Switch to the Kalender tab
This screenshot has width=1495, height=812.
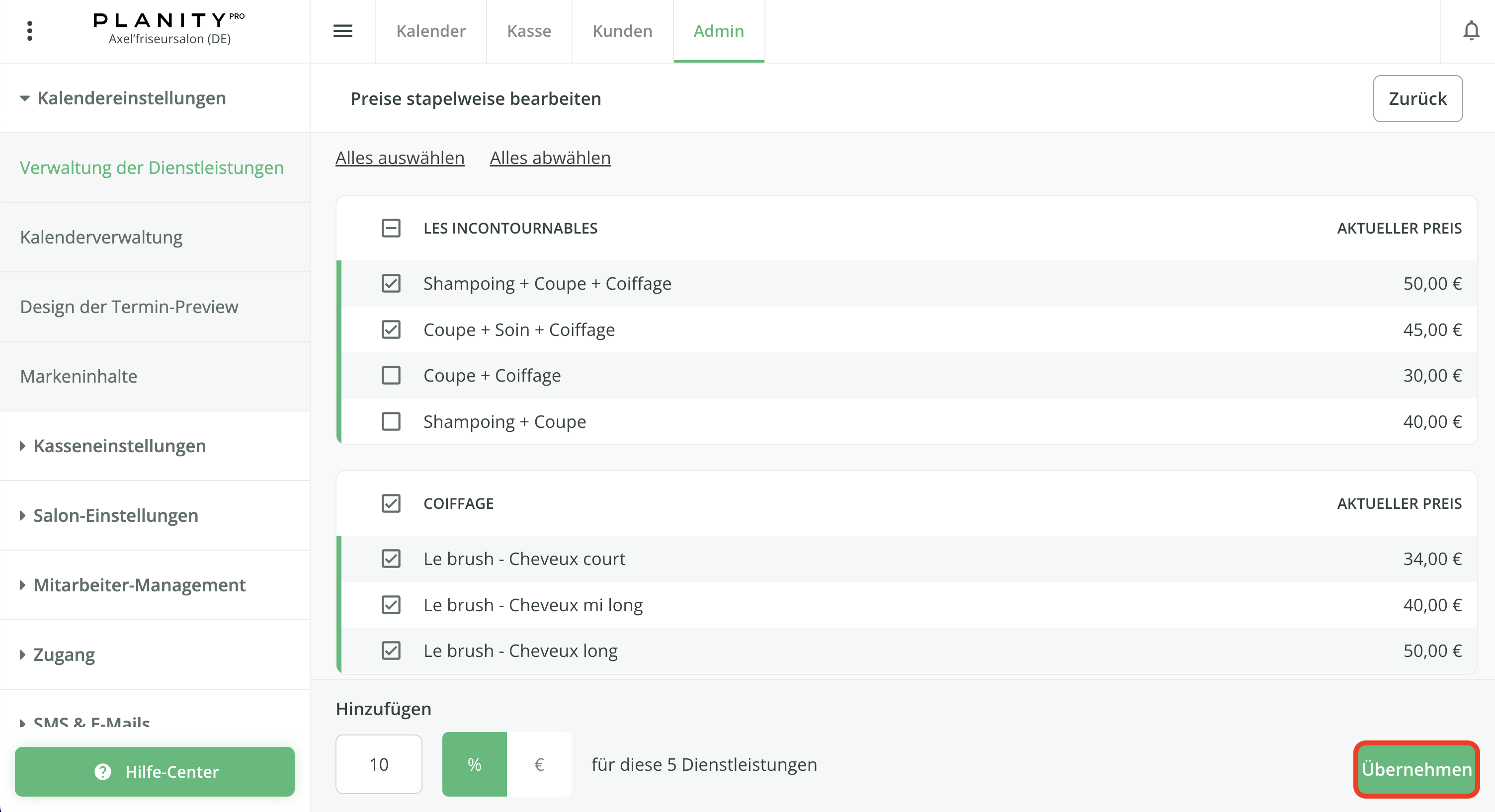tap(430, 31)
